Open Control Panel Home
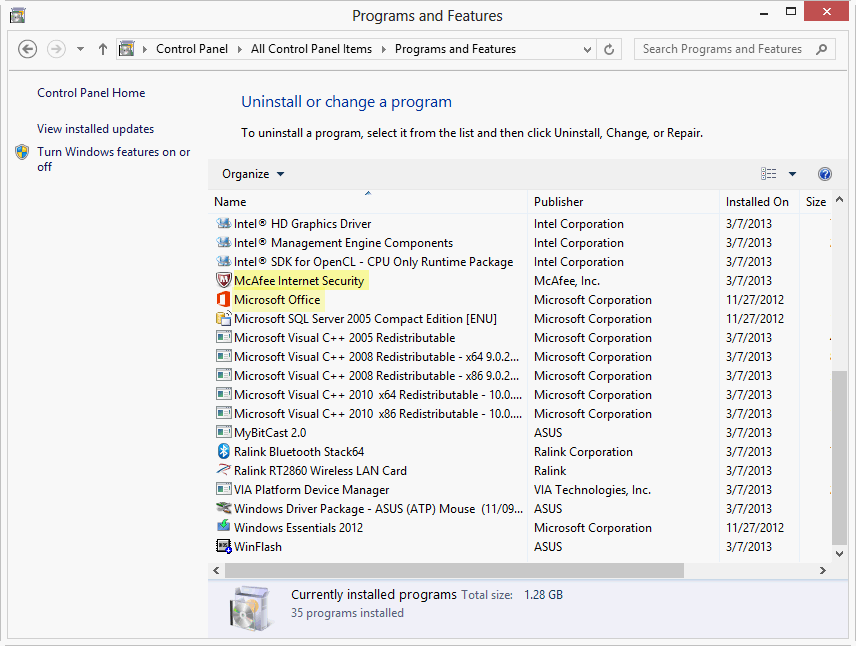The width and height of the screenshot is (856, 646). [x=91, y=93]
